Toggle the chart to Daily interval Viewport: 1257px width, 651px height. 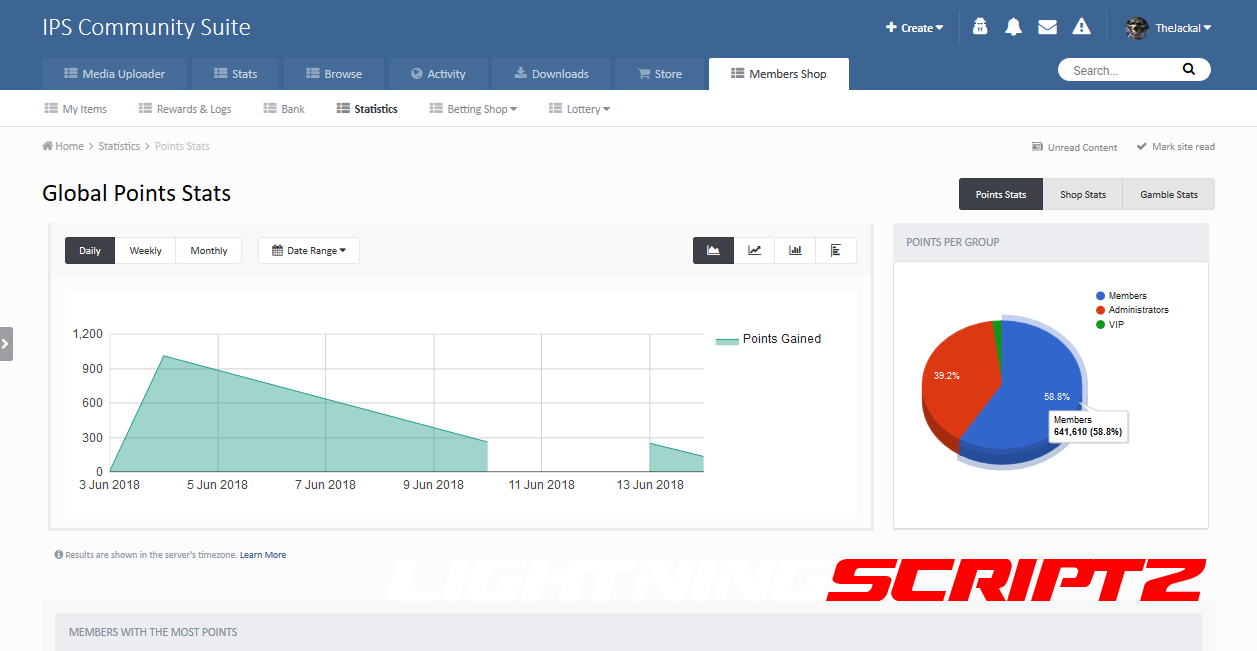click(x=90, y=251)
